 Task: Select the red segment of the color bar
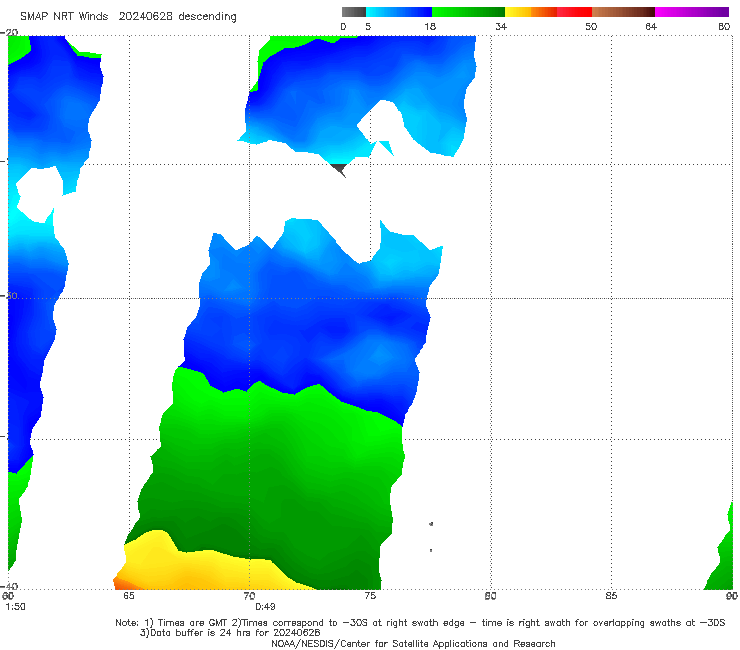pos(574,12)
